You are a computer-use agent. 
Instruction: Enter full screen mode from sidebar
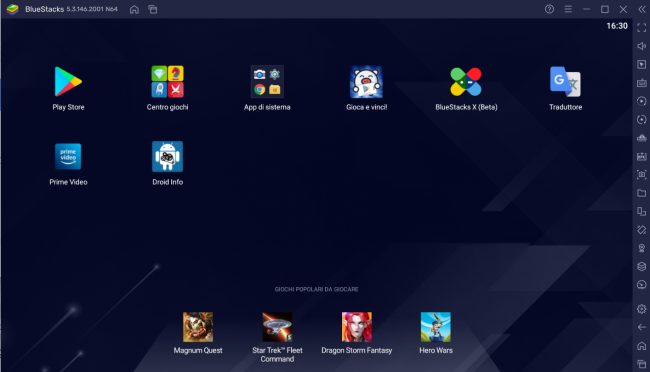[642, 28]
